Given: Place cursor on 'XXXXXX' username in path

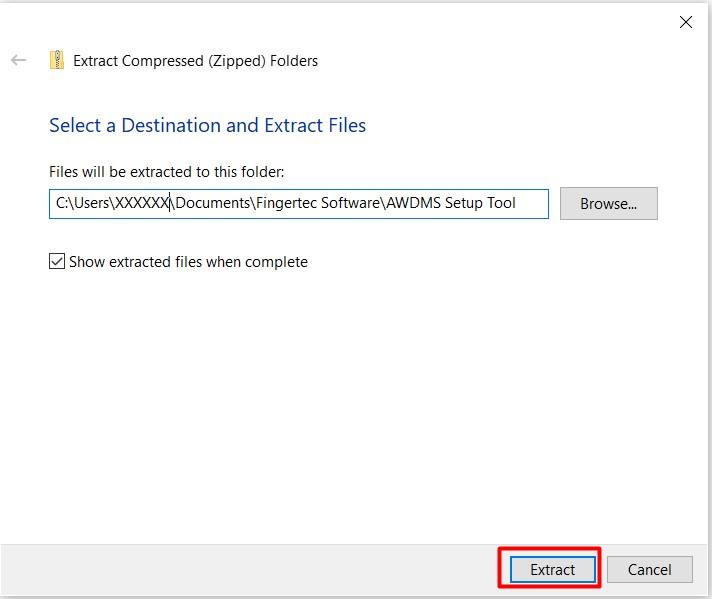Looking at the screenshot, I should (x=142, y=203).
